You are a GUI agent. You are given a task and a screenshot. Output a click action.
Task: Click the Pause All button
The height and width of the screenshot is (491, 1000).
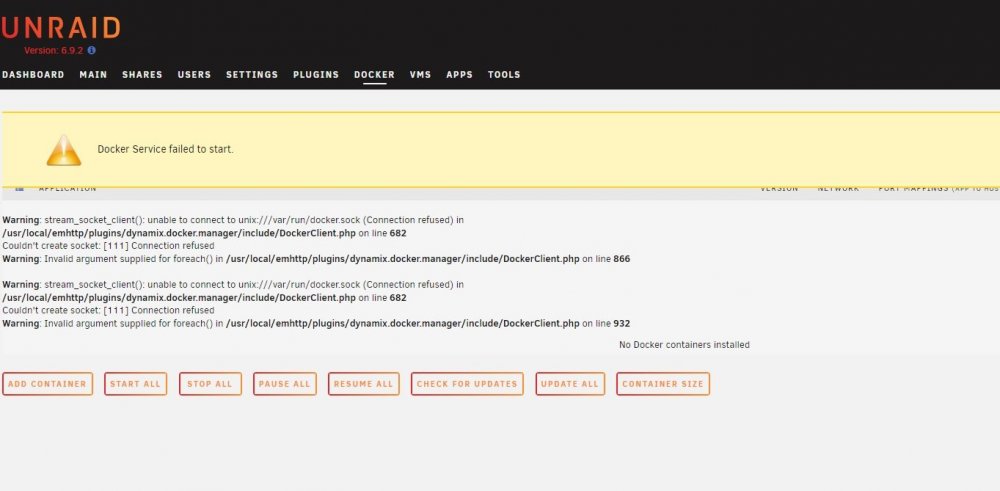point(285,384)
